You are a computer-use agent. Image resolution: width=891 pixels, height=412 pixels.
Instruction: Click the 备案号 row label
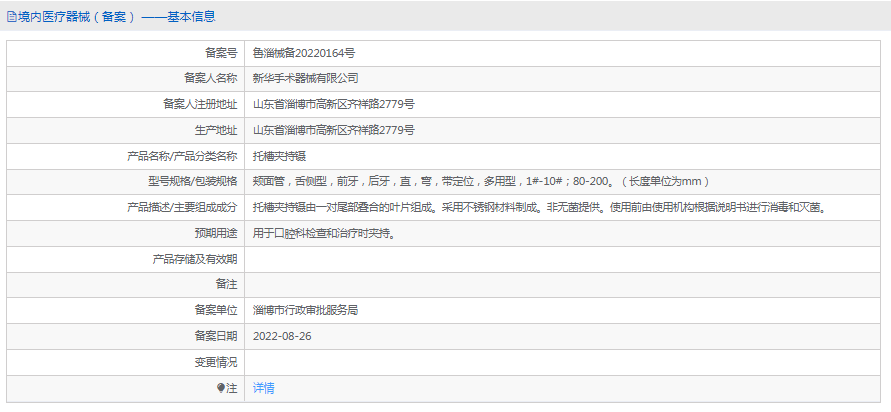(x=221, y=53)
